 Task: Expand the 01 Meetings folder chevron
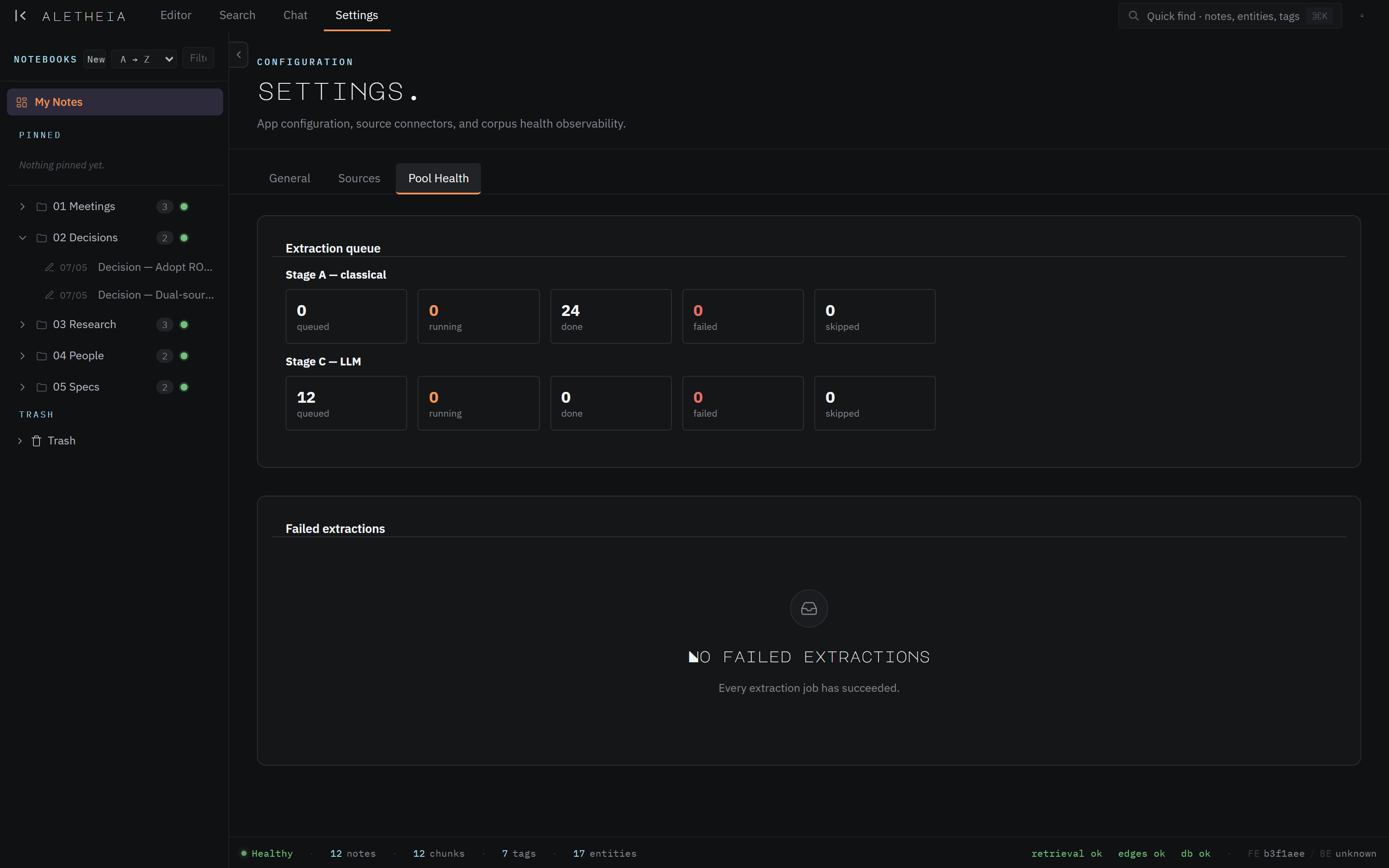pos(23,207)
